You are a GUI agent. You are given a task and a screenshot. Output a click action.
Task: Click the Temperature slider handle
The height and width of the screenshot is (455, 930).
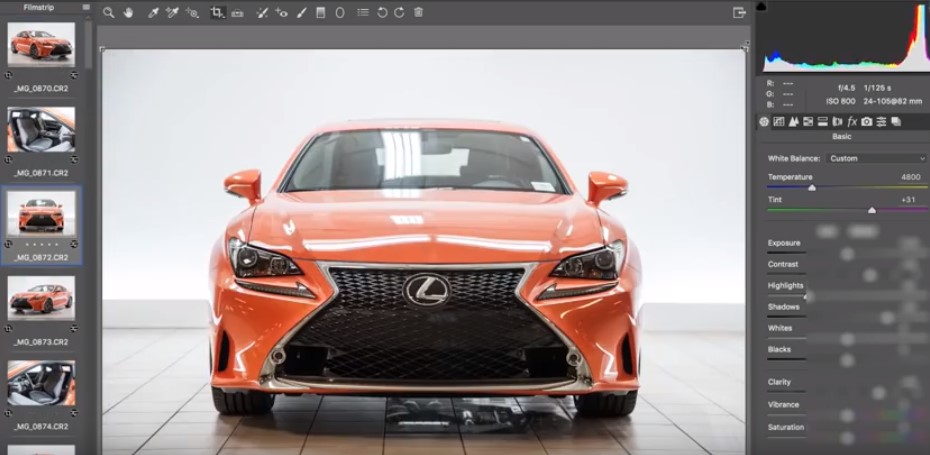click(x=812, y=187)
